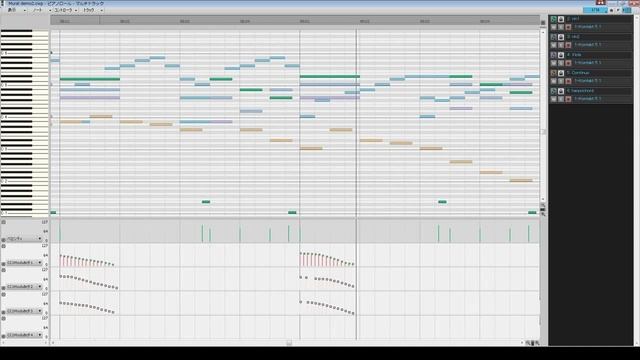Click the icon atop the velocity lane
Image resolution: width=640 pixels, height=360 pixels.
tap(3, 222)
